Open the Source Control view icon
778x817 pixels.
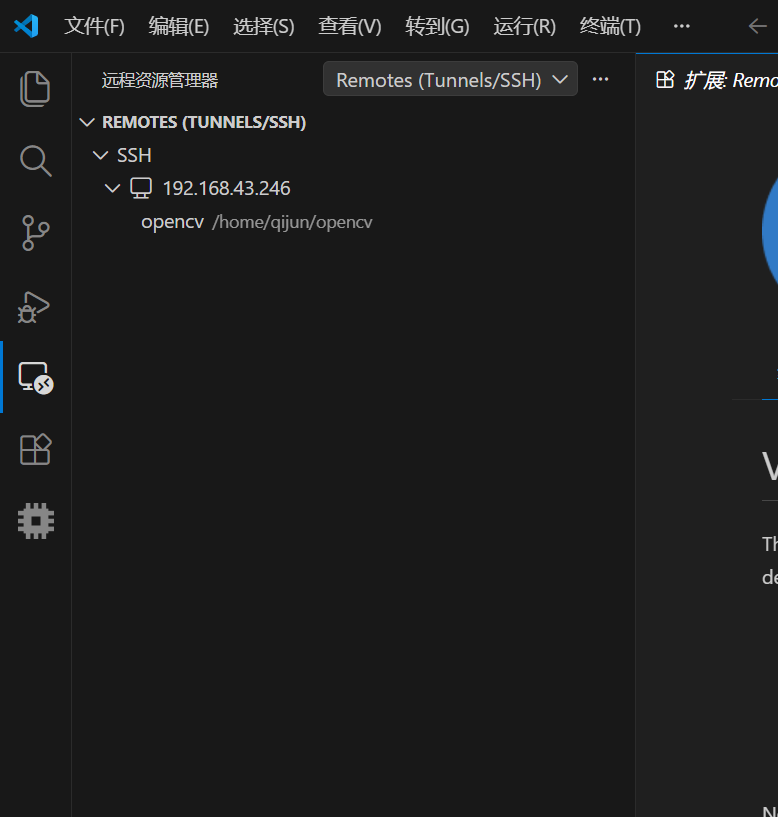pos(35,233)
